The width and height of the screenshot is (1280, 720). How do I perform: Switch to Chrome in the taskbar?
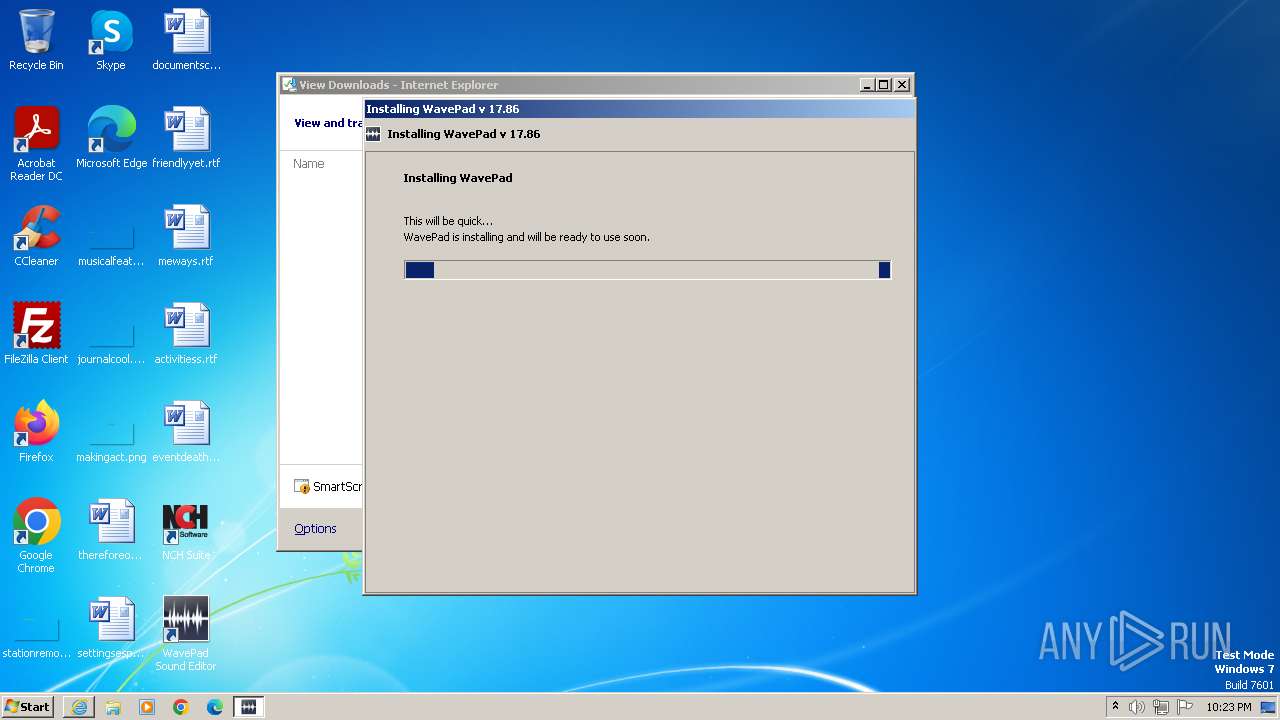tap(181, 707)
